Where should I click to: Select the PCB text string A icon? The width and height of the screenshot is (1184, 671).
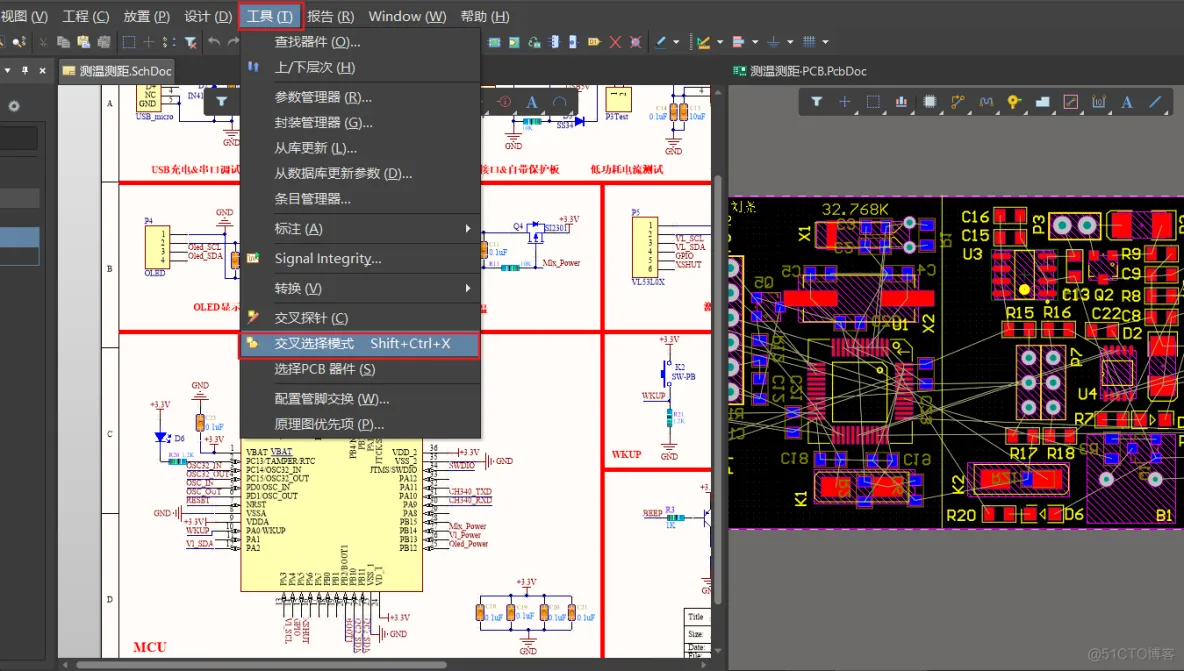point(1127,101)
